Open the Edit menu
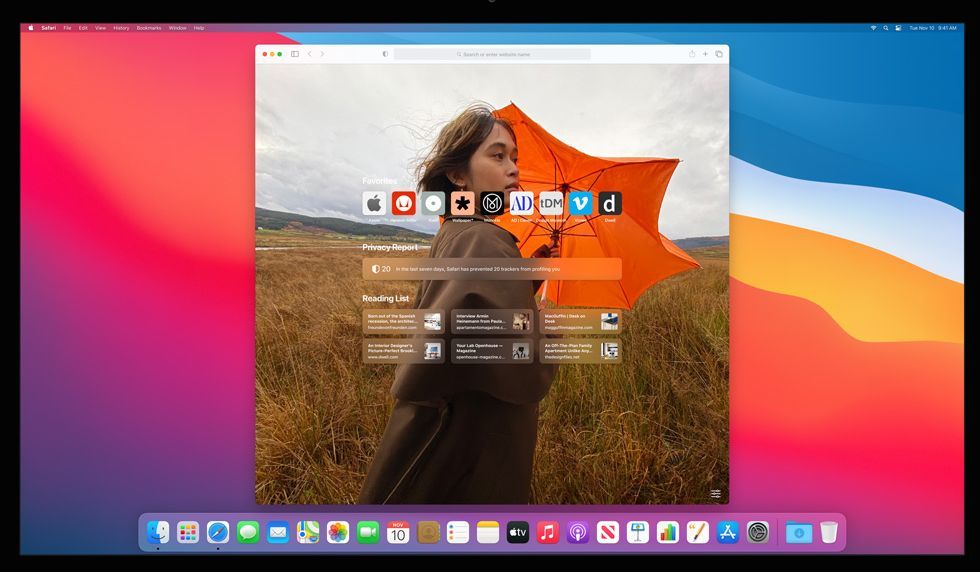This screenshot has width=980, height=572. pos(83,28)
